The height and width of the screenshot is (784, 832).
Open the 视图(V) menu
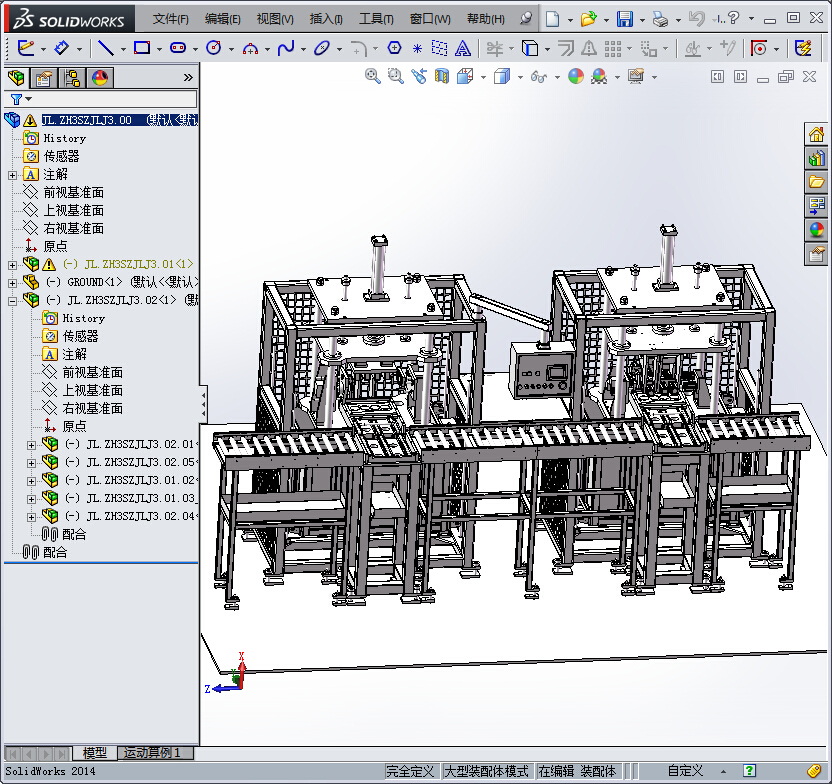point(275,19)
